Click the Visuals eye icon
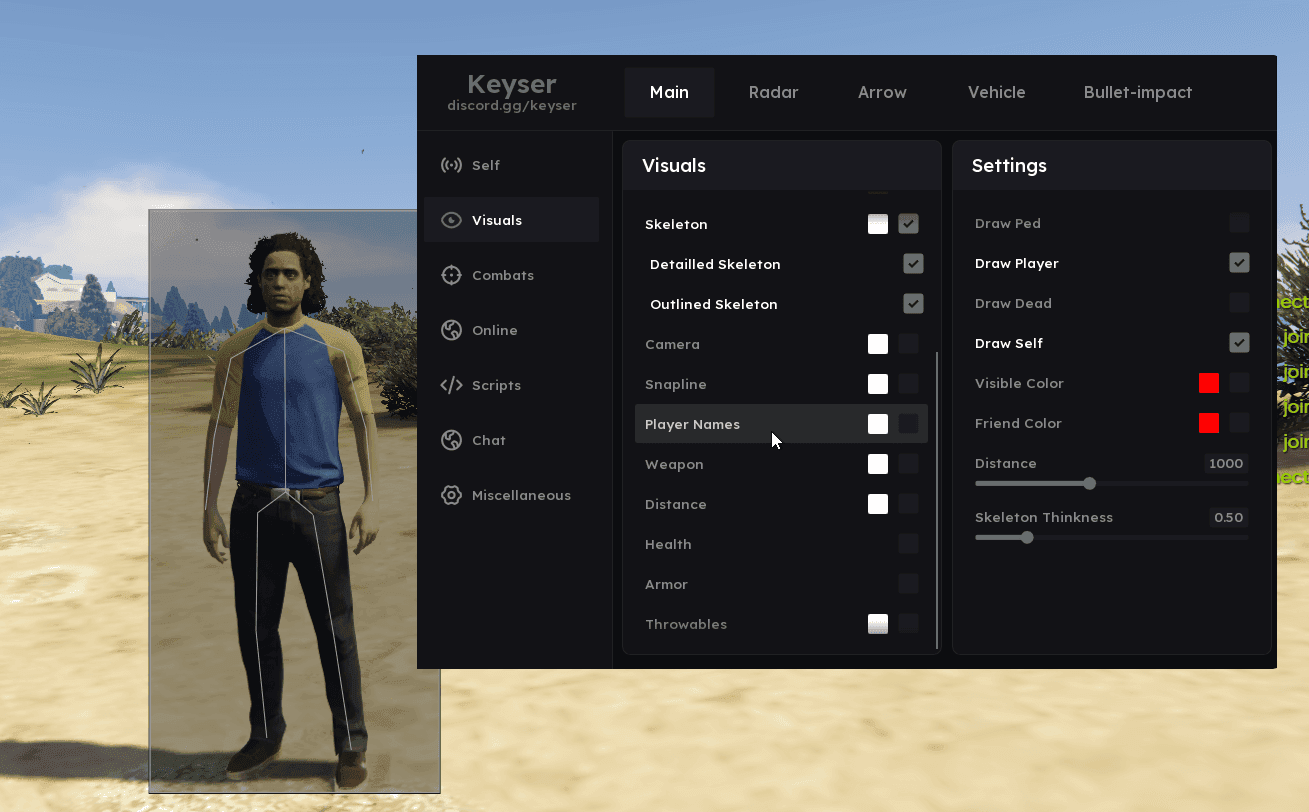This screenshot has width=1309, height=812. click(451, 220)
